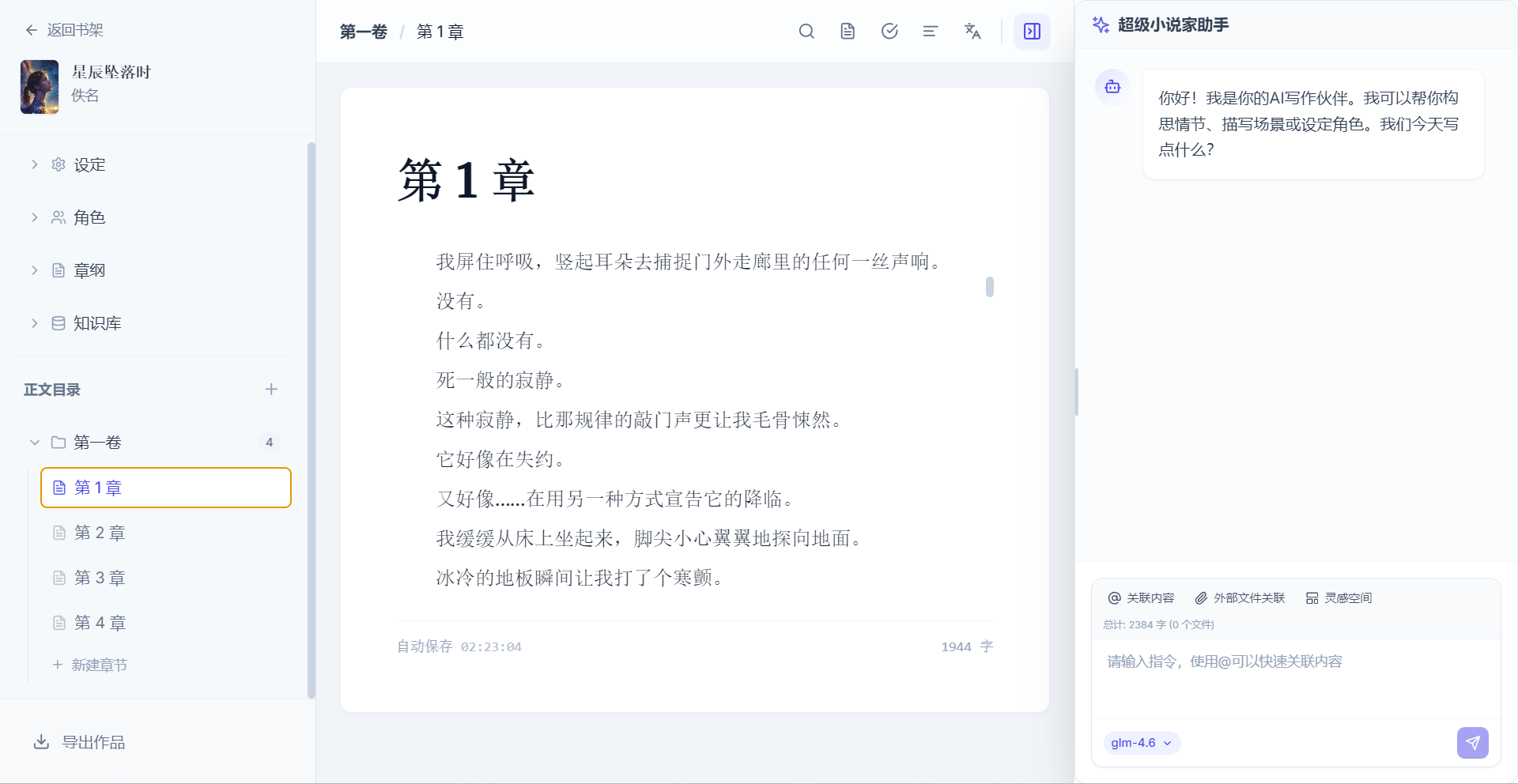
Task: Click the send message paper-plane icon
Action: [1472, 743]
